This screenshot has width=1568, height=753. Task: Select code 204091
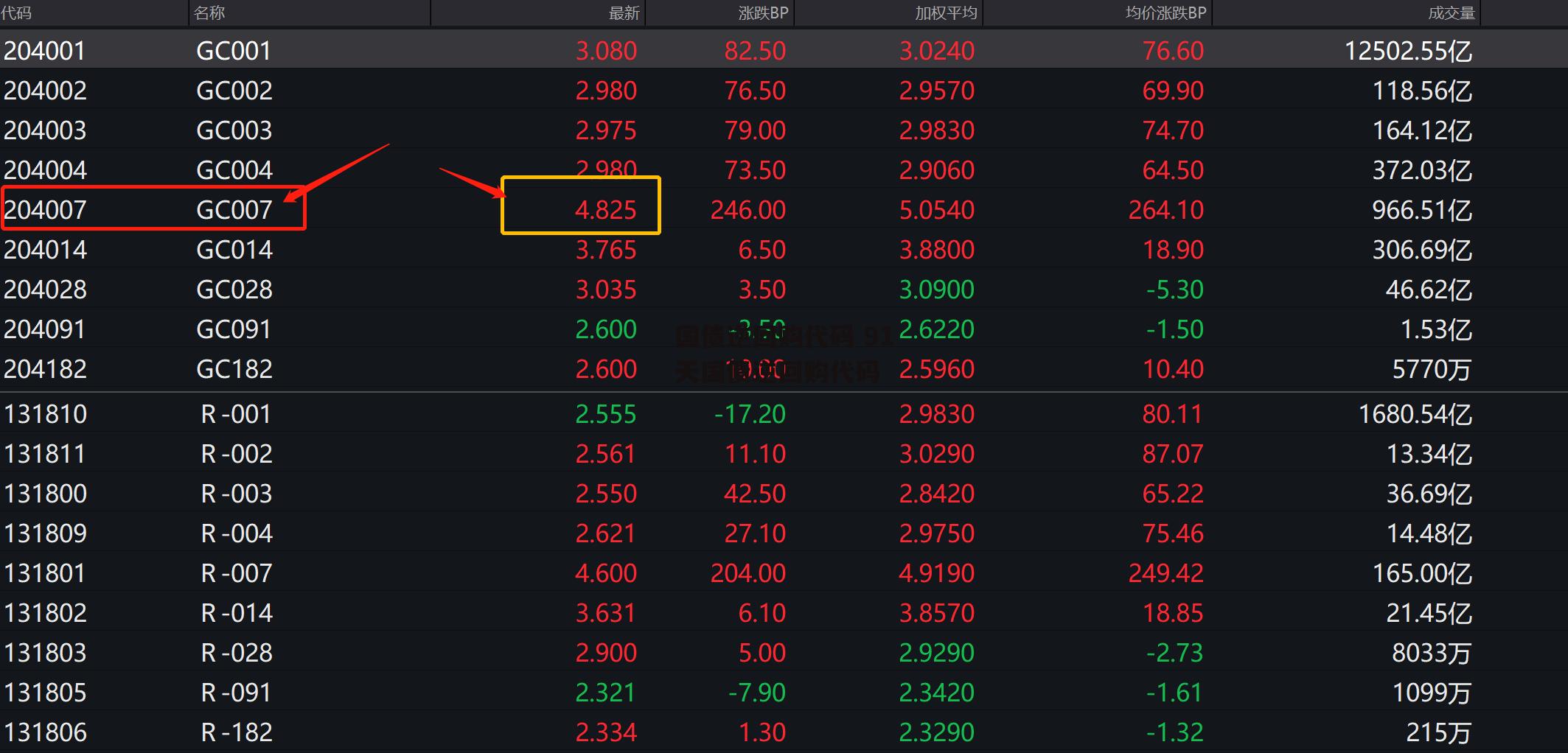(44, 329)
